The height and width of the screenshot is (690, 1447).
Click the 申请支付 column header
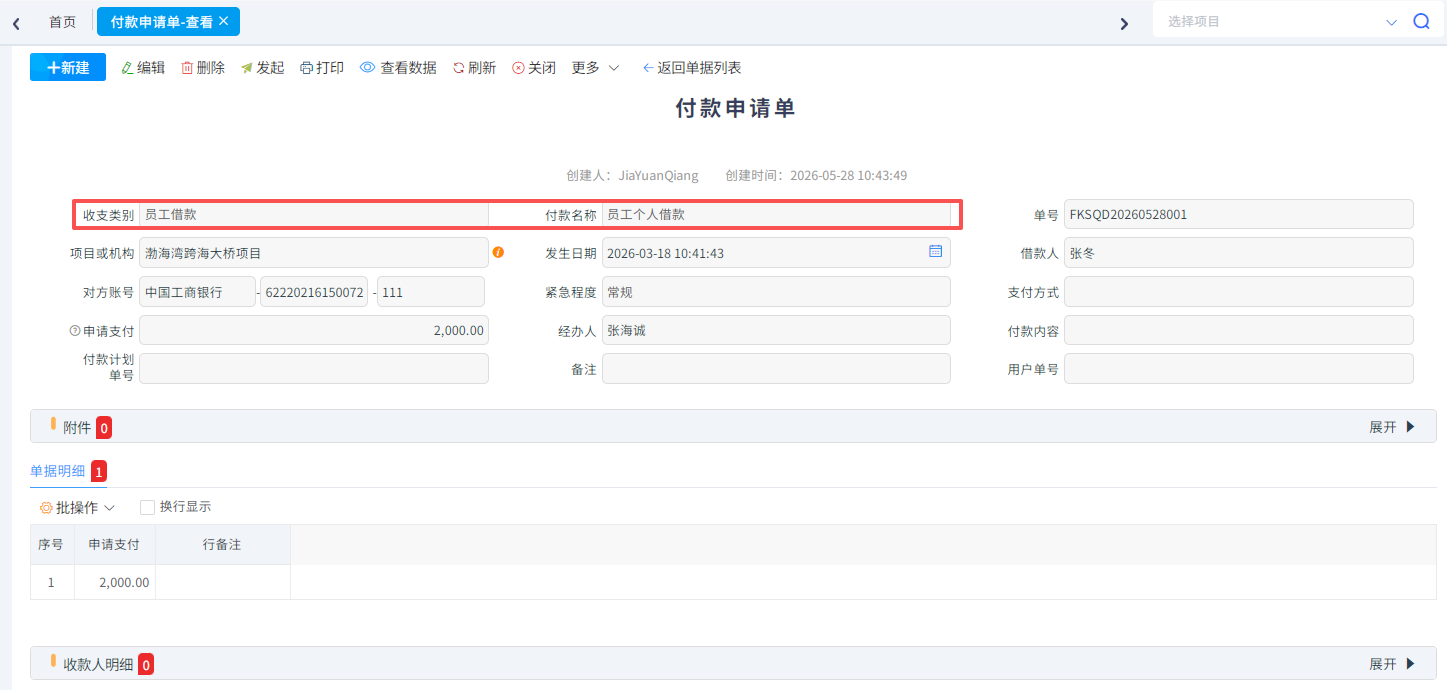[x=115, y=545]
